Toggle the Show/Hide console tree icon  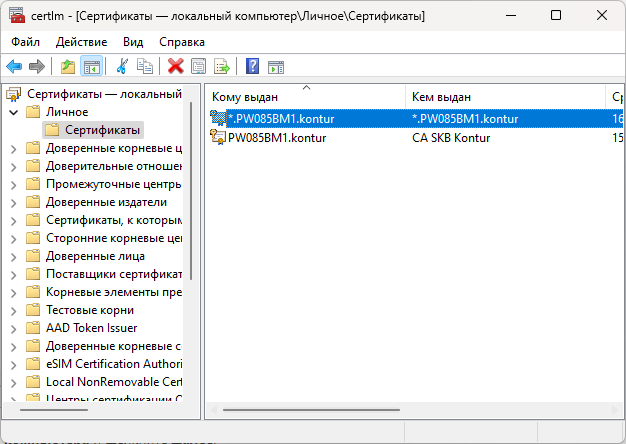91,67
